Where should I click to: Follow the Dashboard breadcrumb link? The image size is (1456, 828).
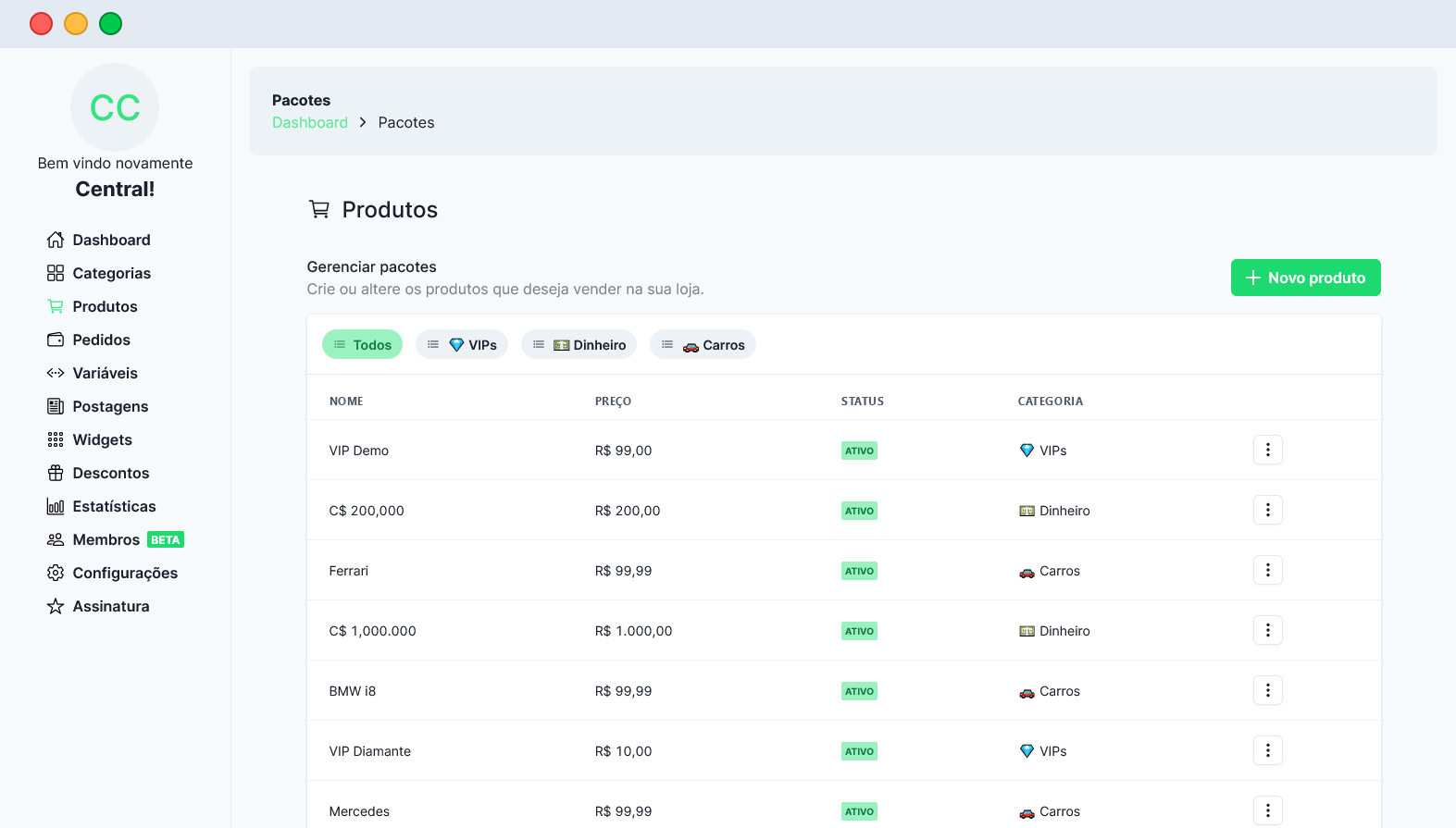click(310, 122)
